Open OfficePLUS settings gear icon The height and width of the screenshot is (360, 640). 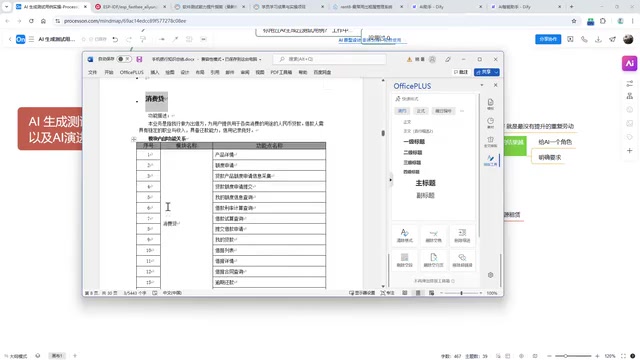click(491, 275)
